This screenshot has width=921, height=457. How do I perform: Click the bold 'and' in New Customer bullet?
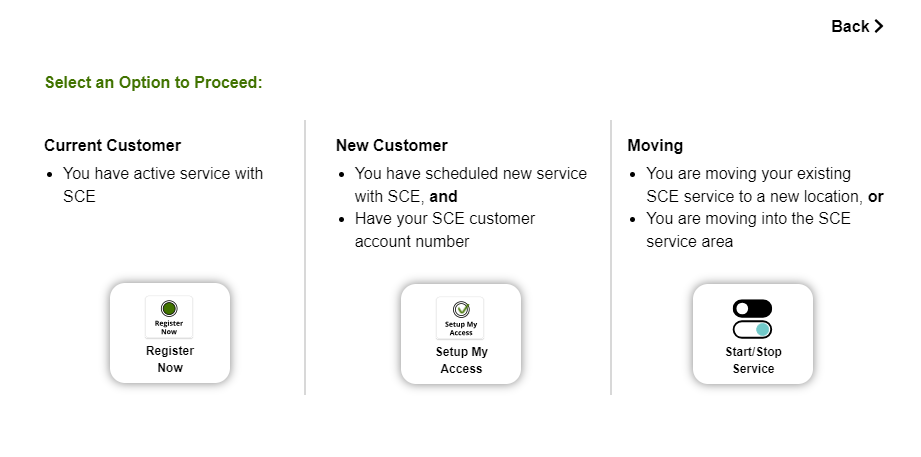click(x=443, y=196)
